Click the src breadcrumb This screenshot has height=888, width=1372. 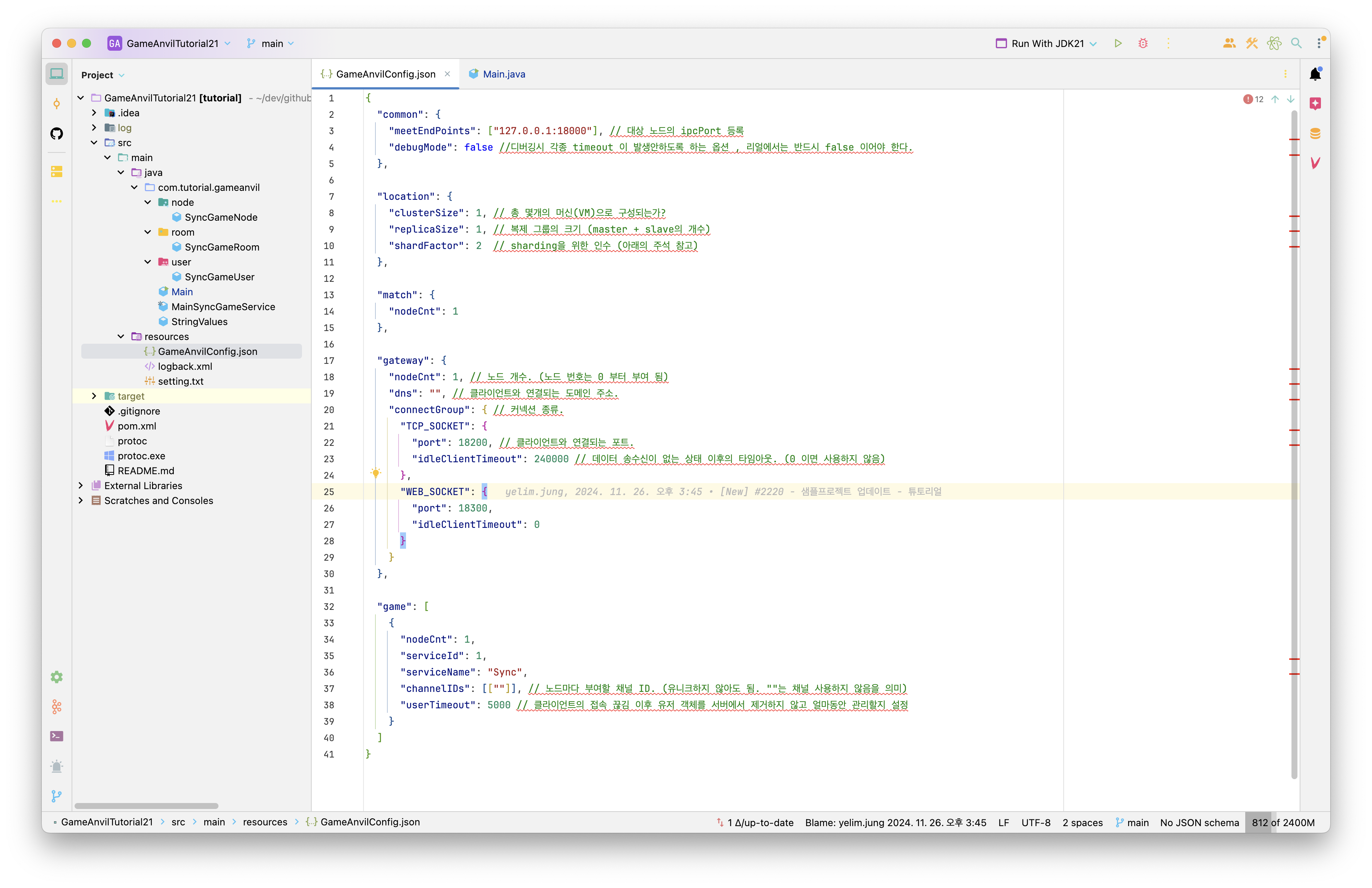pyautogui.click(x=178, y=822)
